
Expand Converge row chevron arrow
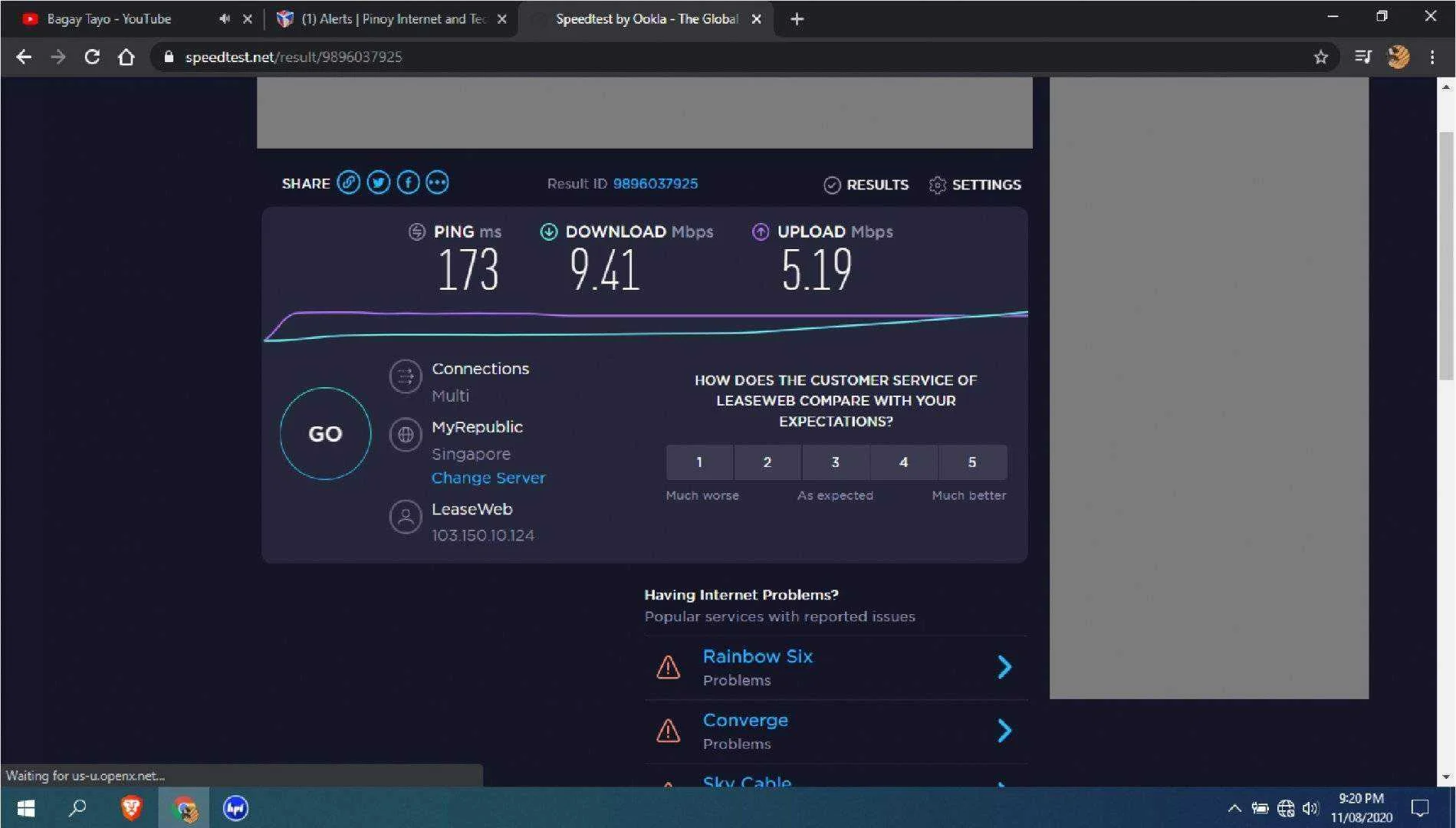click(1004, 731)
